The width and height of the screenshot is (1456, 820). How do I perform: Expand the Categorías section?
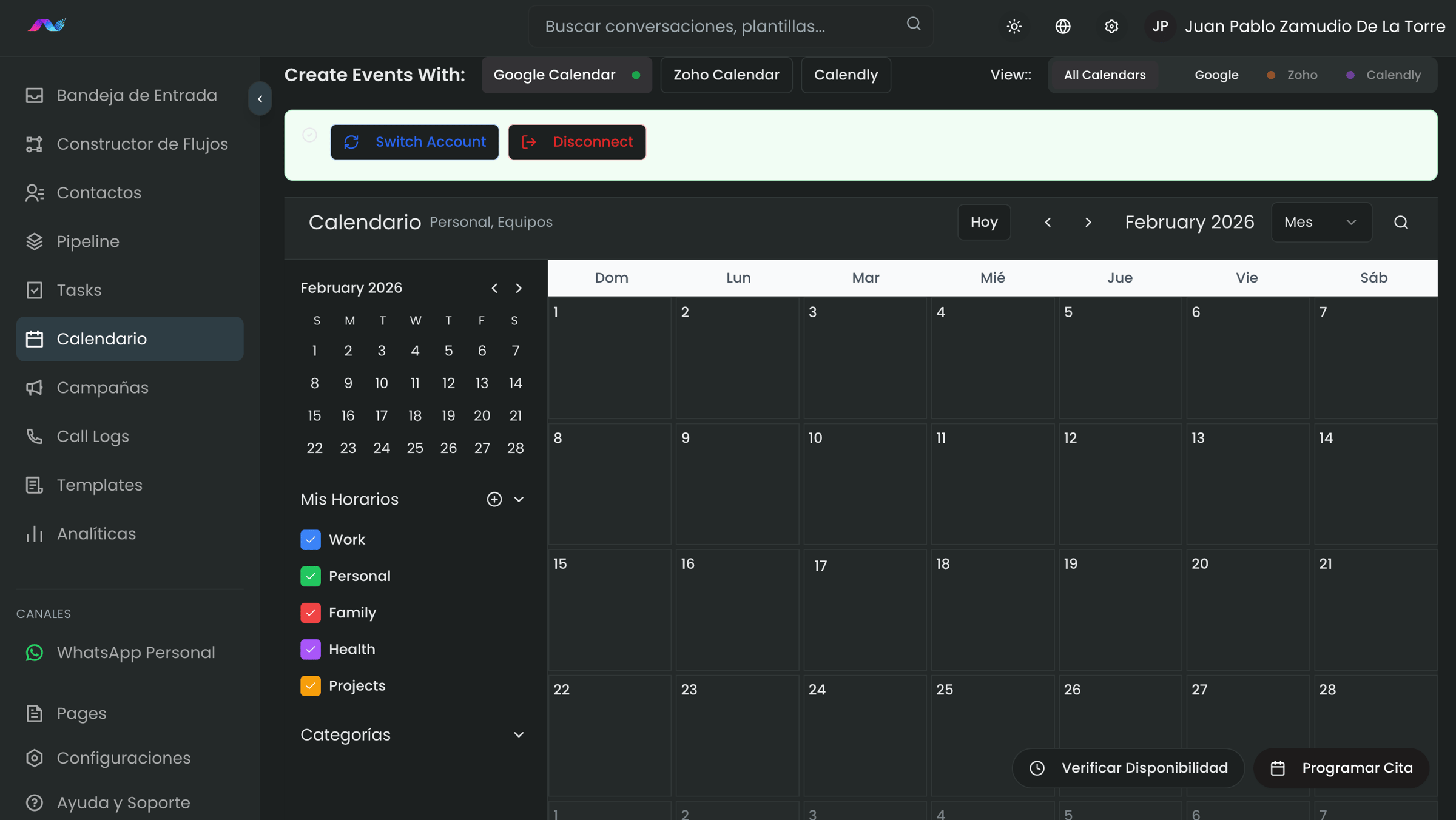click(x=518, y=734)
